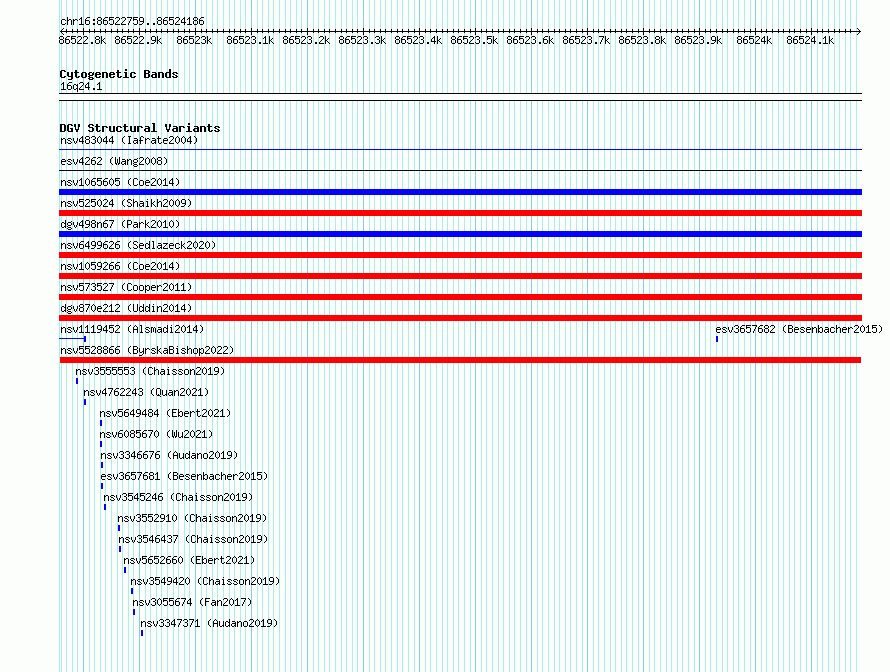
Task: Click the 86522.8k ruler tick label
Action: click(82, 40)
